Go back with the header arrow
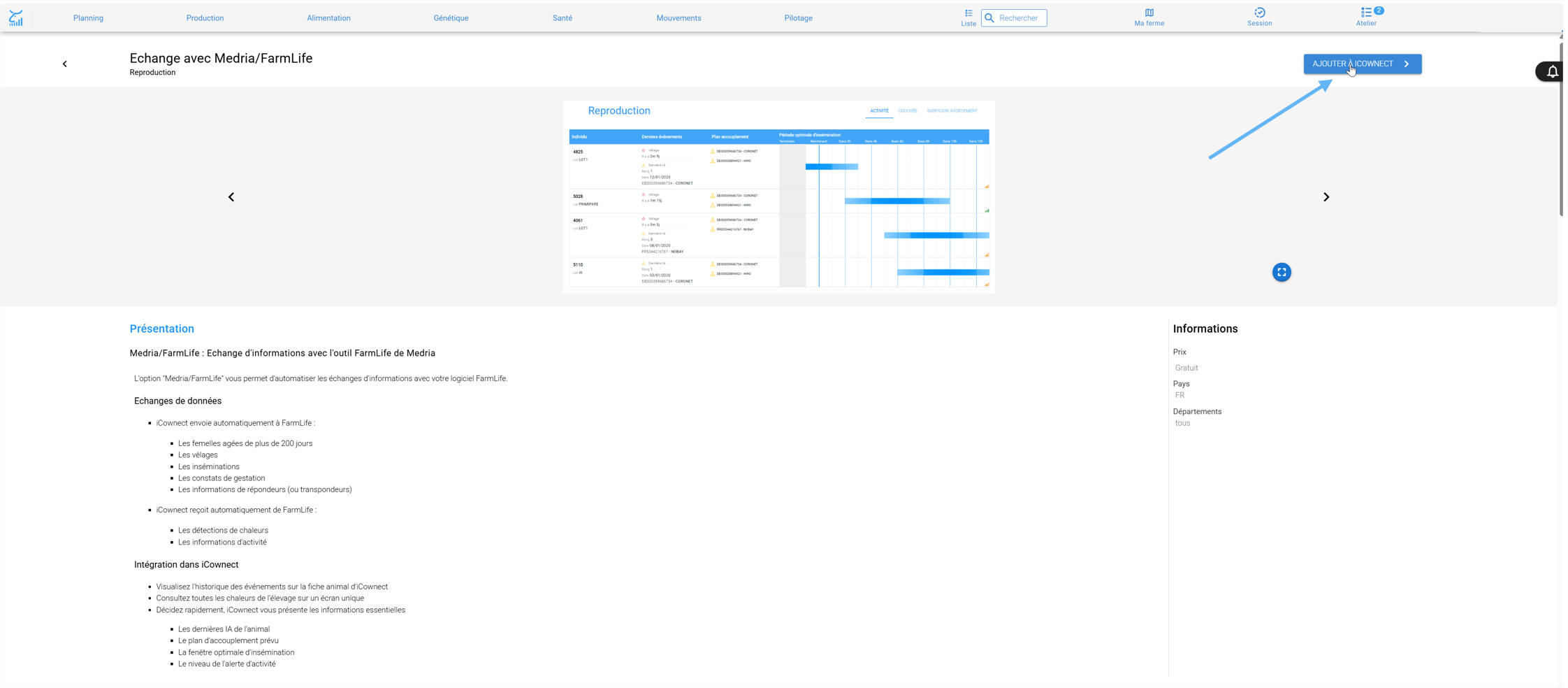 [65, 64]
